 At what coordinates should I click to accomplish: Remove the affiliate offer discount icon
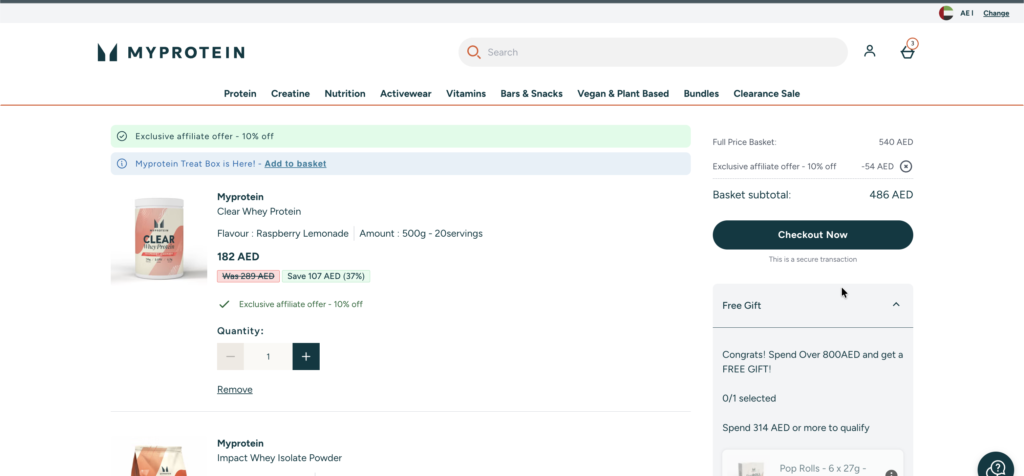(906, 167)
